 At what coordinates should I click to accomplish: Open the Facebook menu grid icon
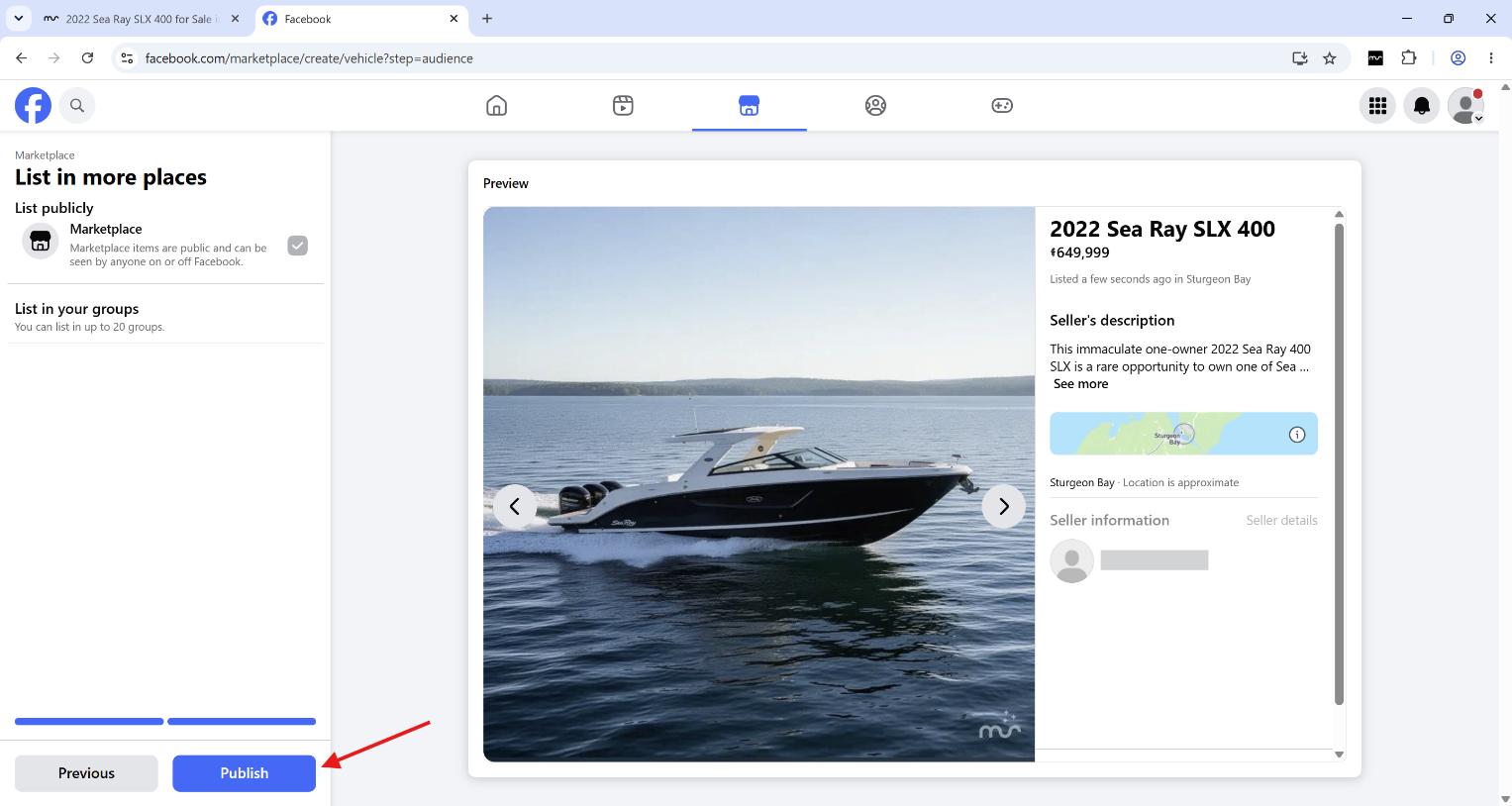point(1377,105)
